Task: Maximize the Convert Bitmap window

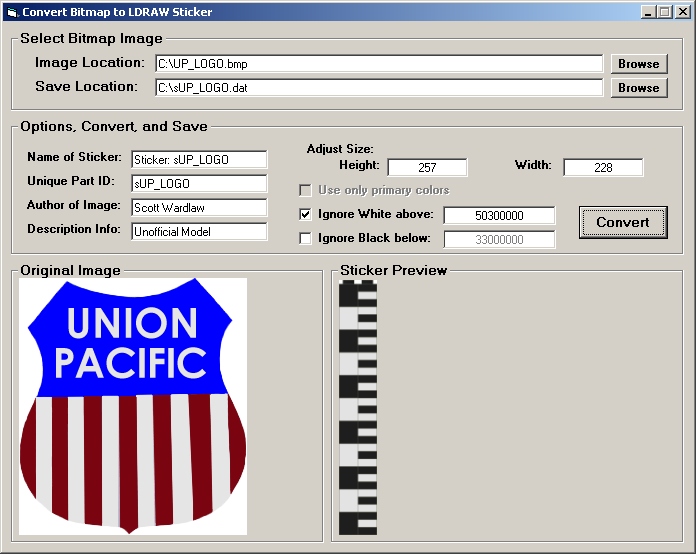Action: pos(664,12)
